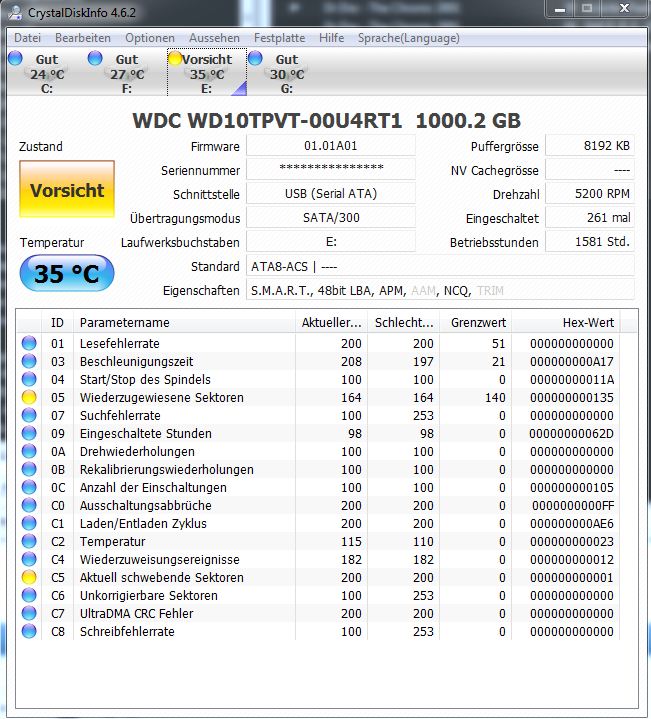Screen dimensions: 651x719
Task: Click the ID column header
Action: [x=57, y=322]
